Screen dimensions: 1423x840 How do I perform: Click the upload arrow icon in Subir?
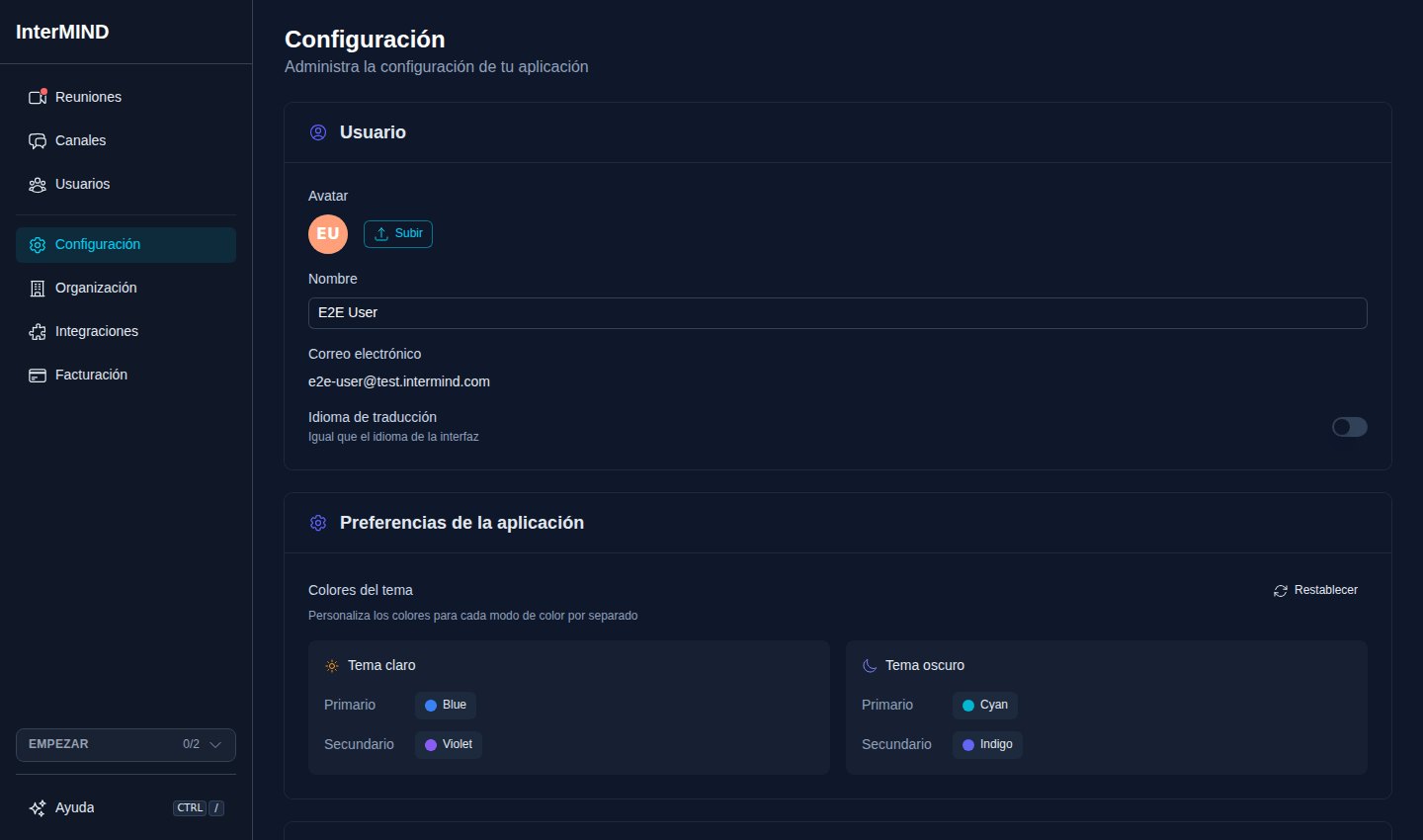point(381,233)
